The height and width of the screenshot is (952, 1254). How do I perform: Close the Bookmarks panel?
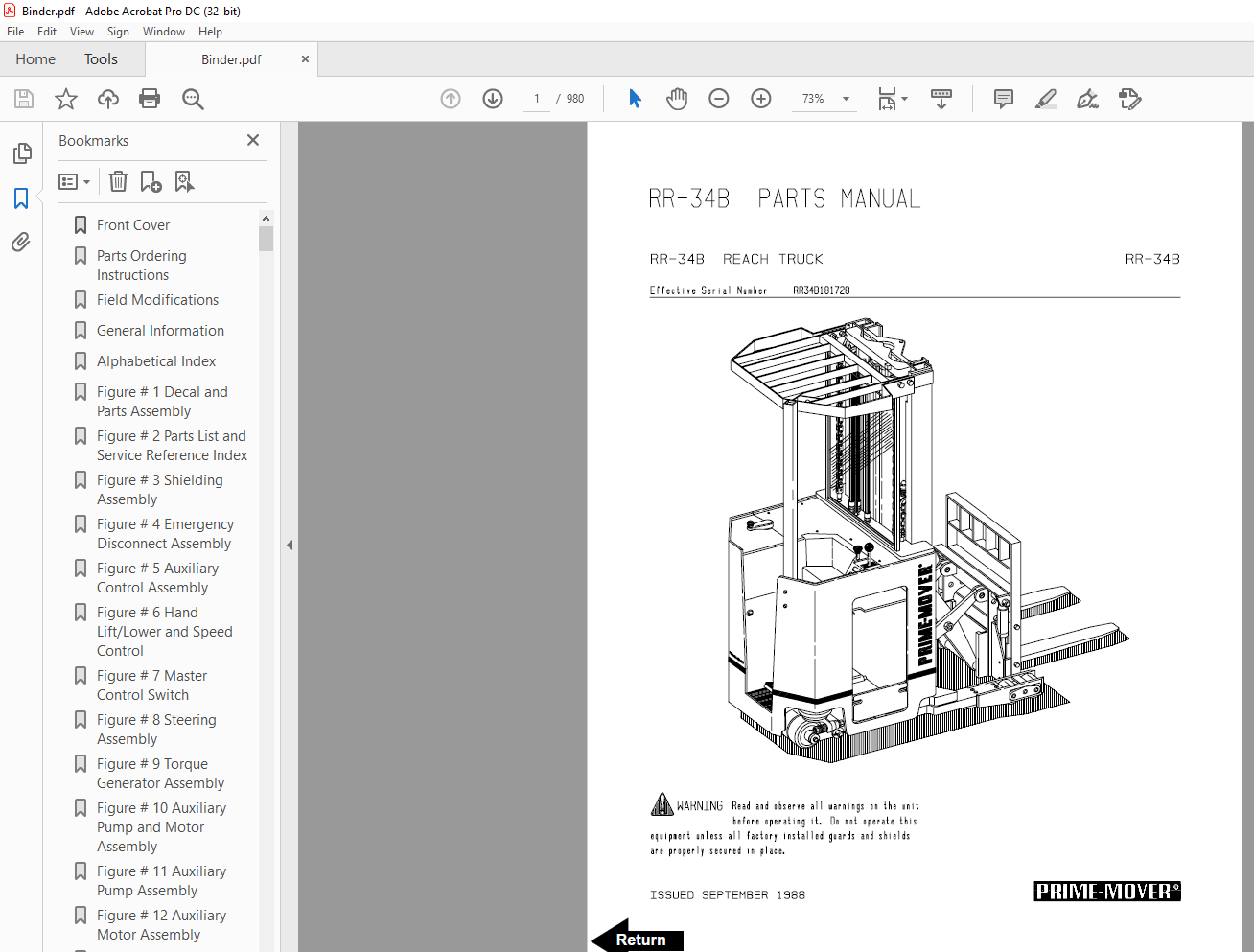(x=253, y=140)
